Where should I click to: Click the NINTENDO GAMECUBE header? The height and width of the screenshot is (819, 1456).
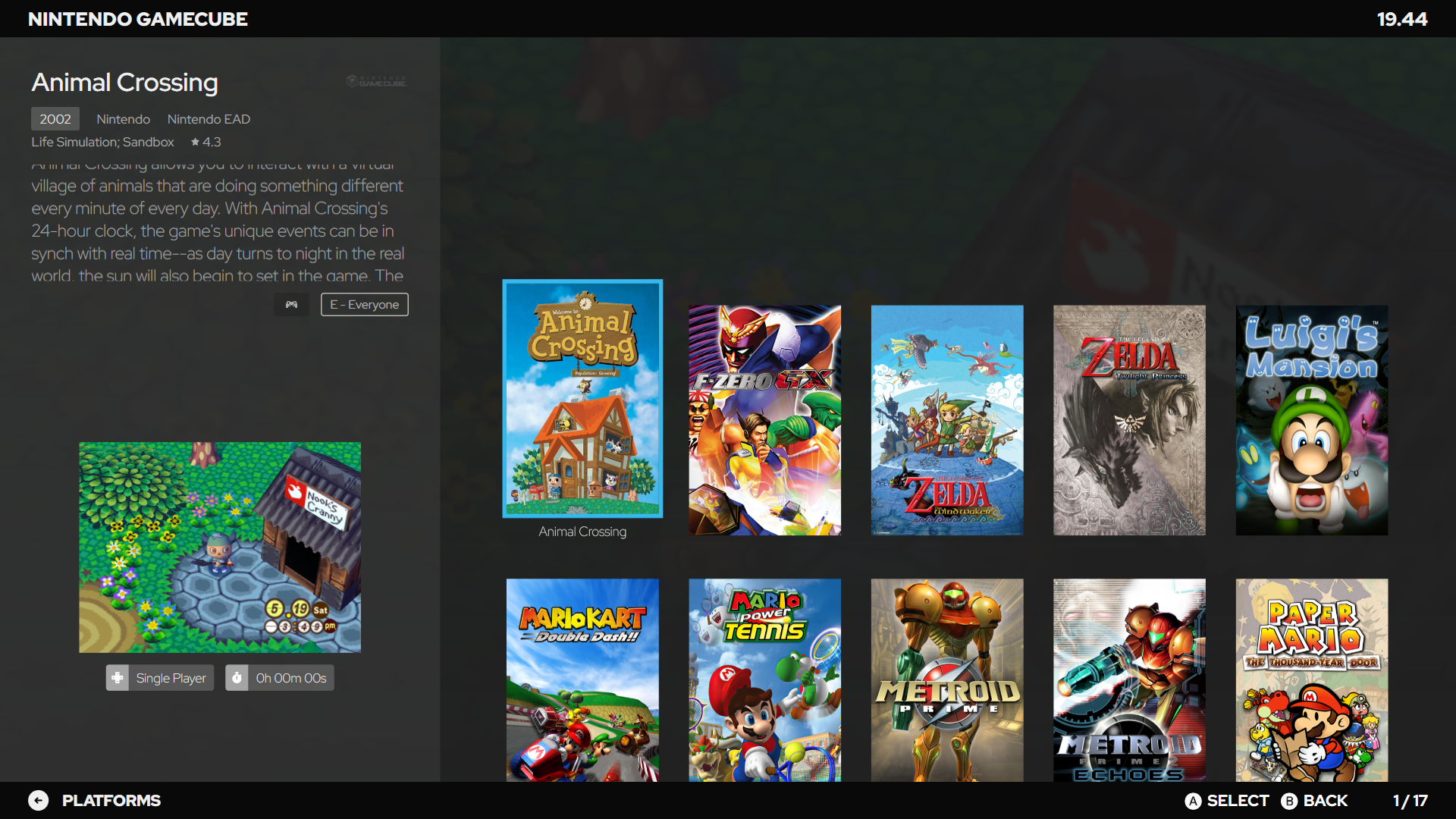point(138,19)
